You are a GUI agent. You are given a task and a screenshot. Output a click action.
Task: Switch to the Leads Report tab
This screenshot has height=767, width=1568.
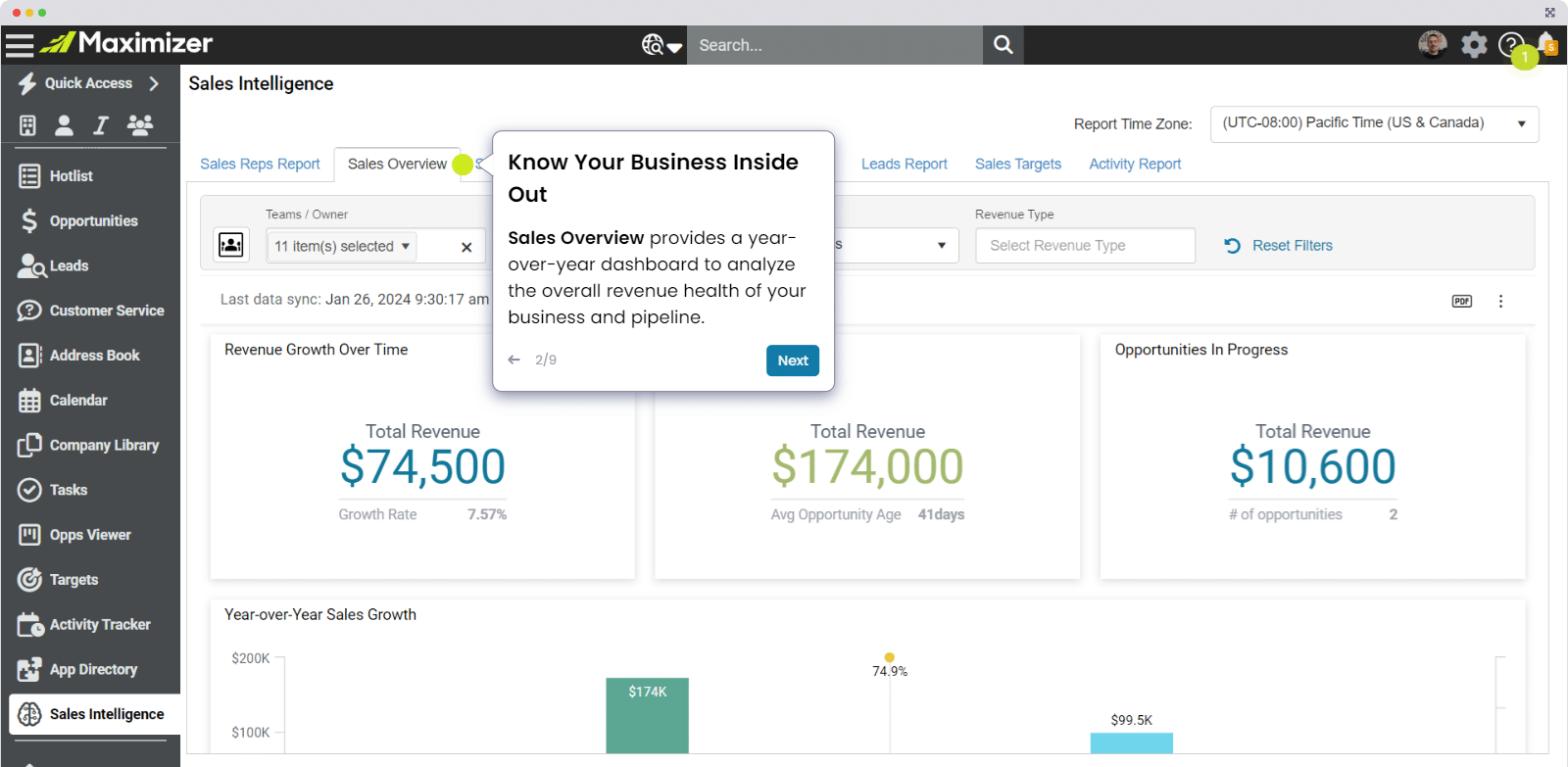[905, 165]
